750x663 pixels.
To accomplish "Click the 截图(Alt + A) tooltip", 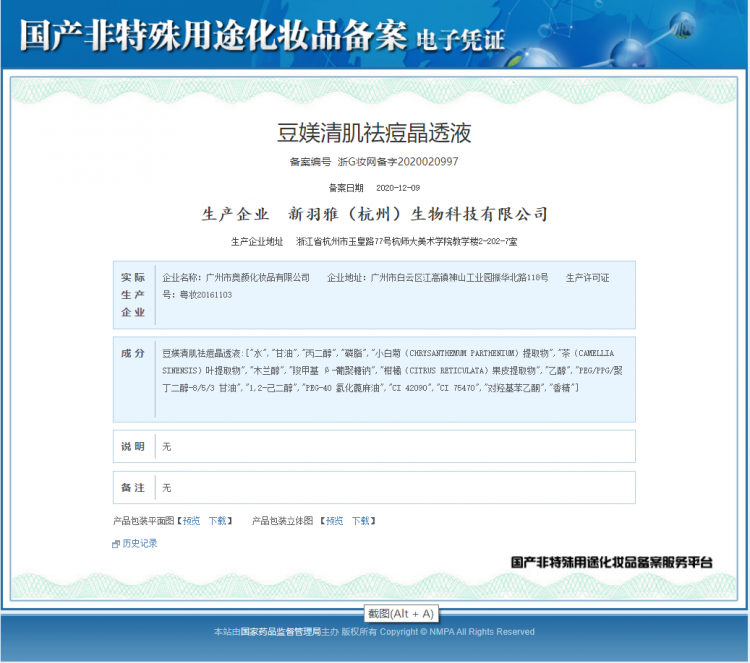I will (400, 613).
